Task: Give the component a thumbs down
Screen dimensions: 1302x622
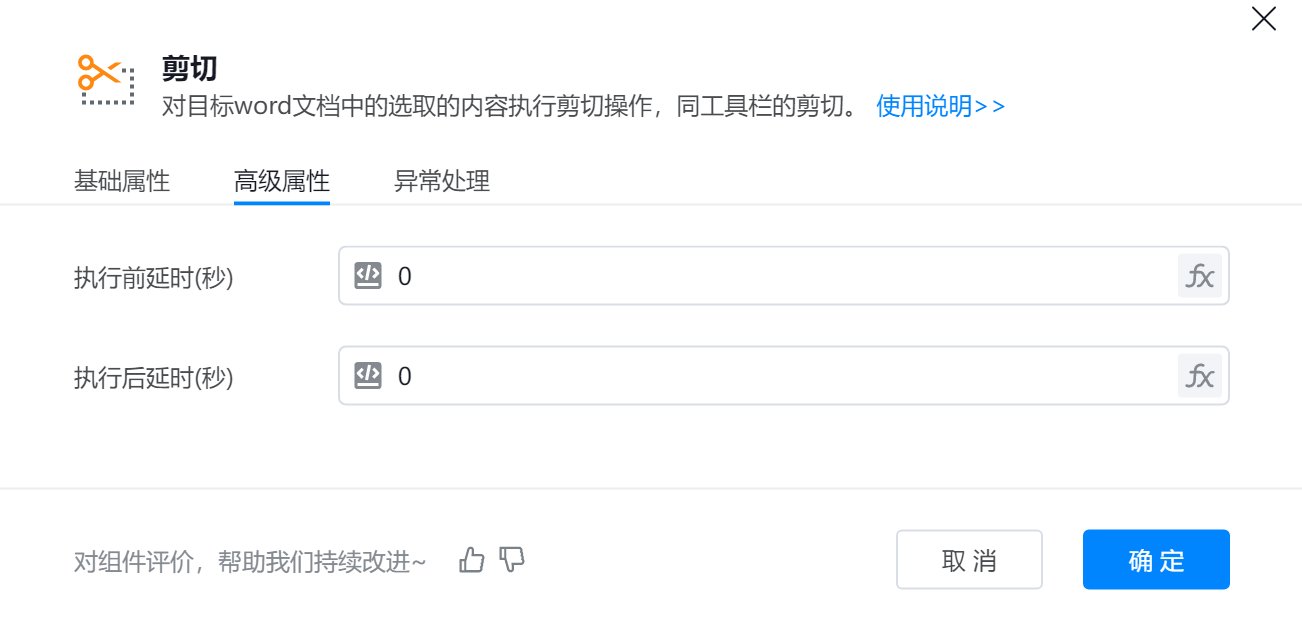Action: 512,560
